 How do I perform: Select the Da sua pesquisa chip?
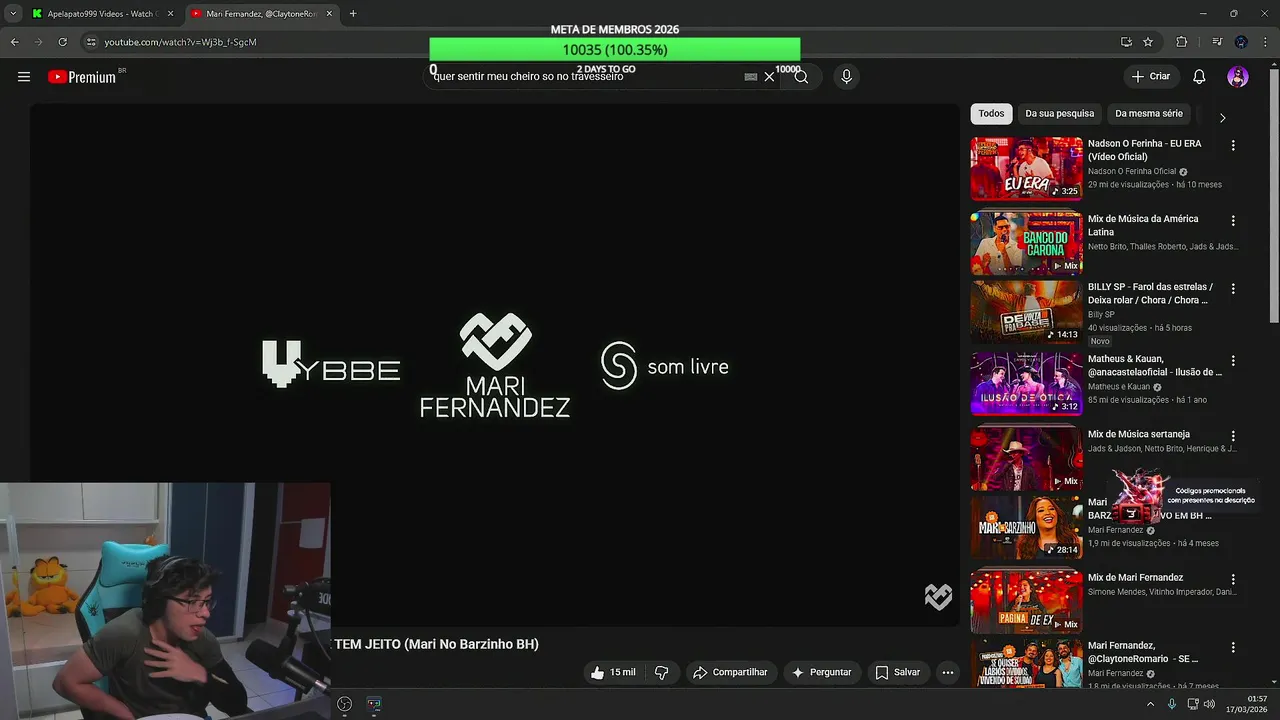(x=1059, y=114)
